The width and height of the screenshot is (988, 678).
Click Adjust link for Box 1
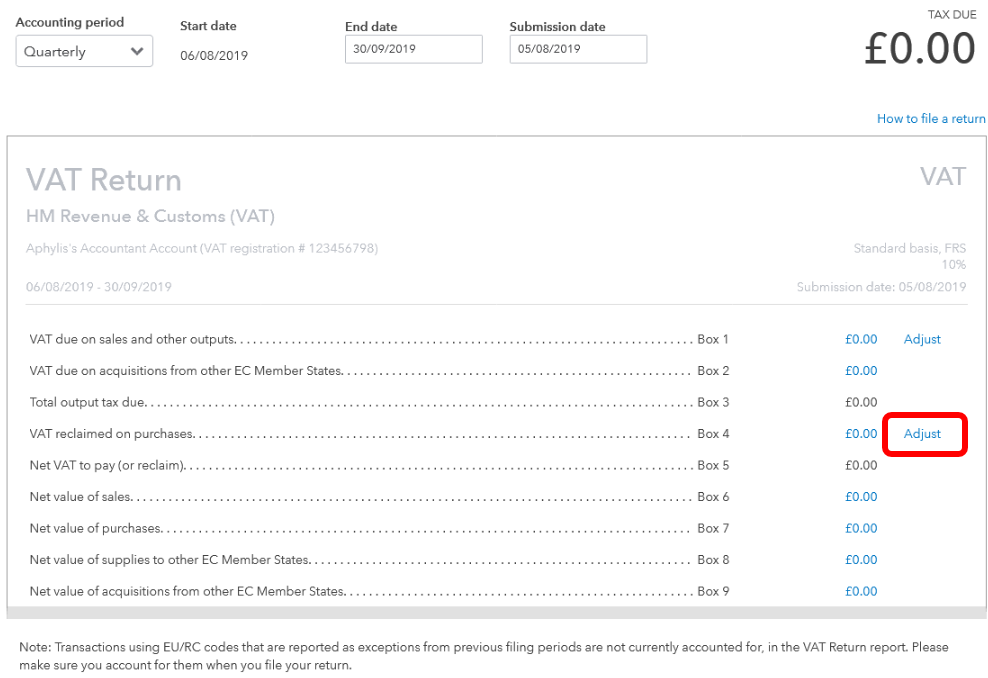coord(922,339)
